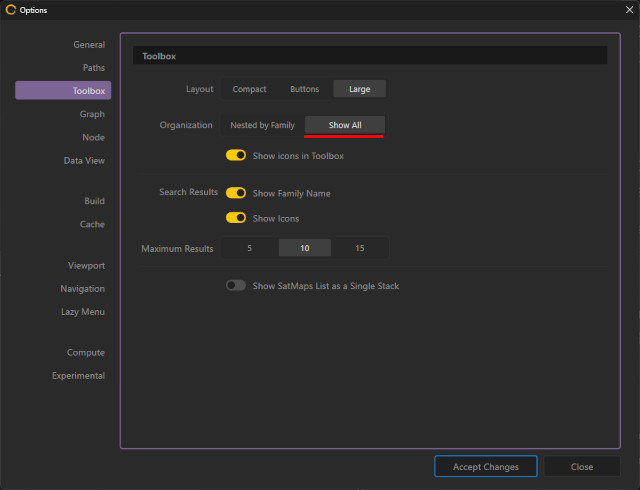Turn off Show Icons for search results
Viewport: 640px width, 490px height.
pyautogui.click(x=236, y=218)
